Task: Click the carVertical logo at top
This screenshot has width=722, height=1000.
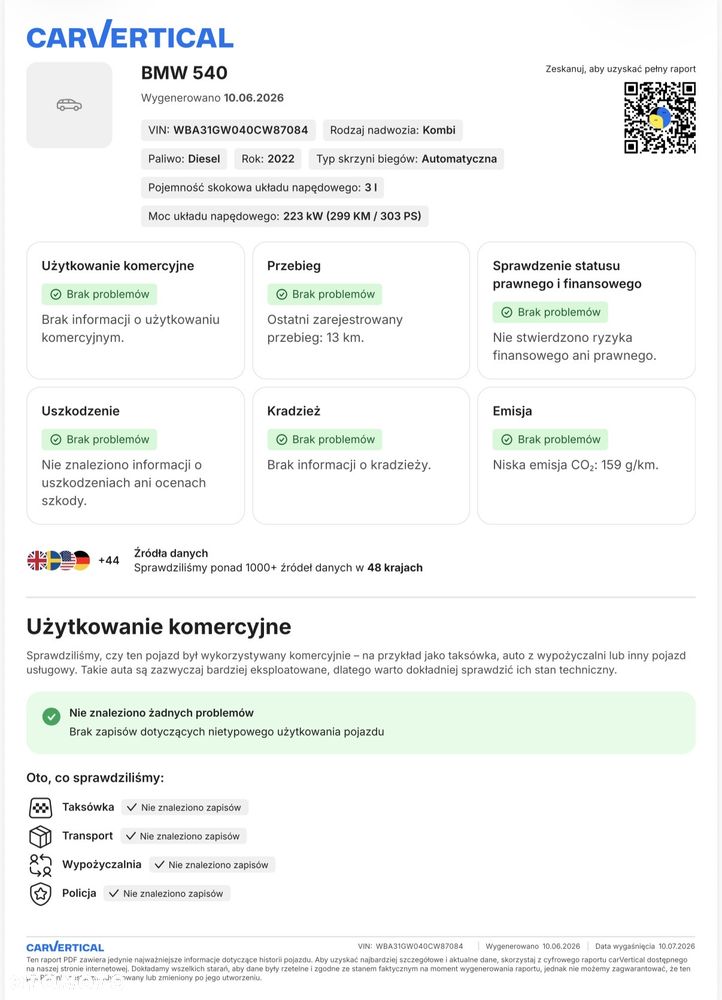Action: tap(129, 35)
